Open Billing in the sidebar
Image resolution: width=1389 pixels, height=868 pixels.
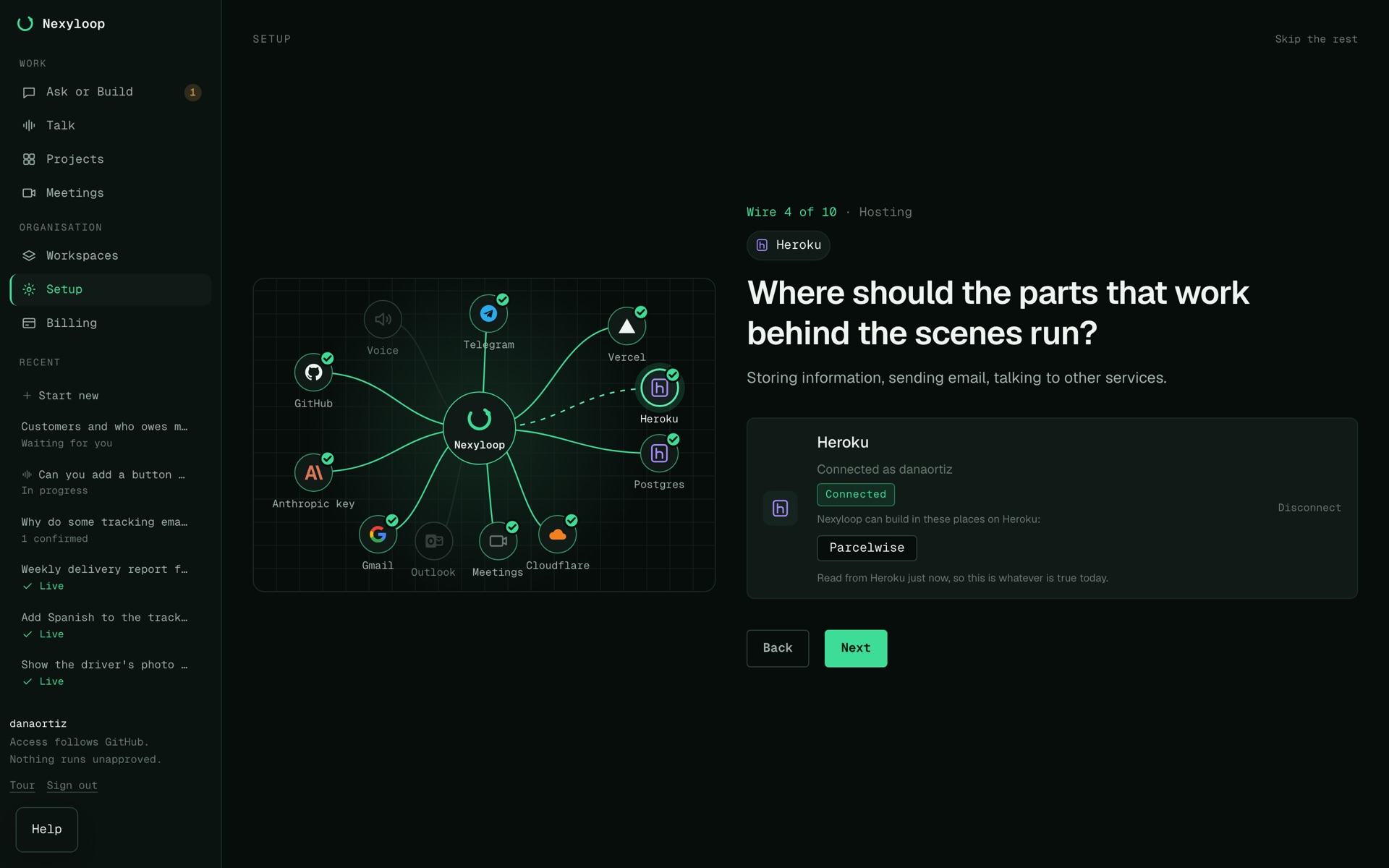coord(111,323)
